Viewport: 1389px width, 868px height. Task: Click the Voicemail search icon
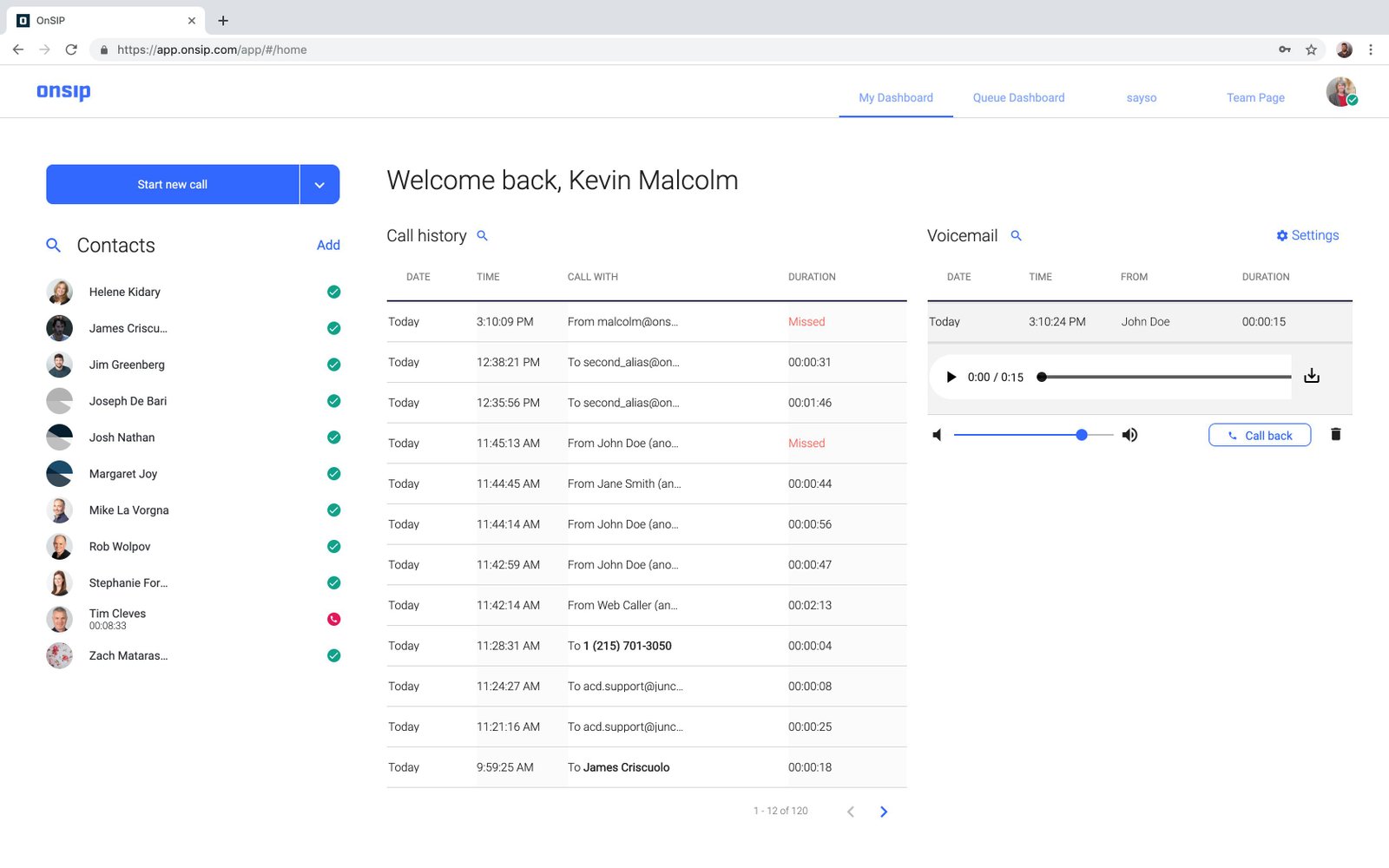pos(1016,236)
